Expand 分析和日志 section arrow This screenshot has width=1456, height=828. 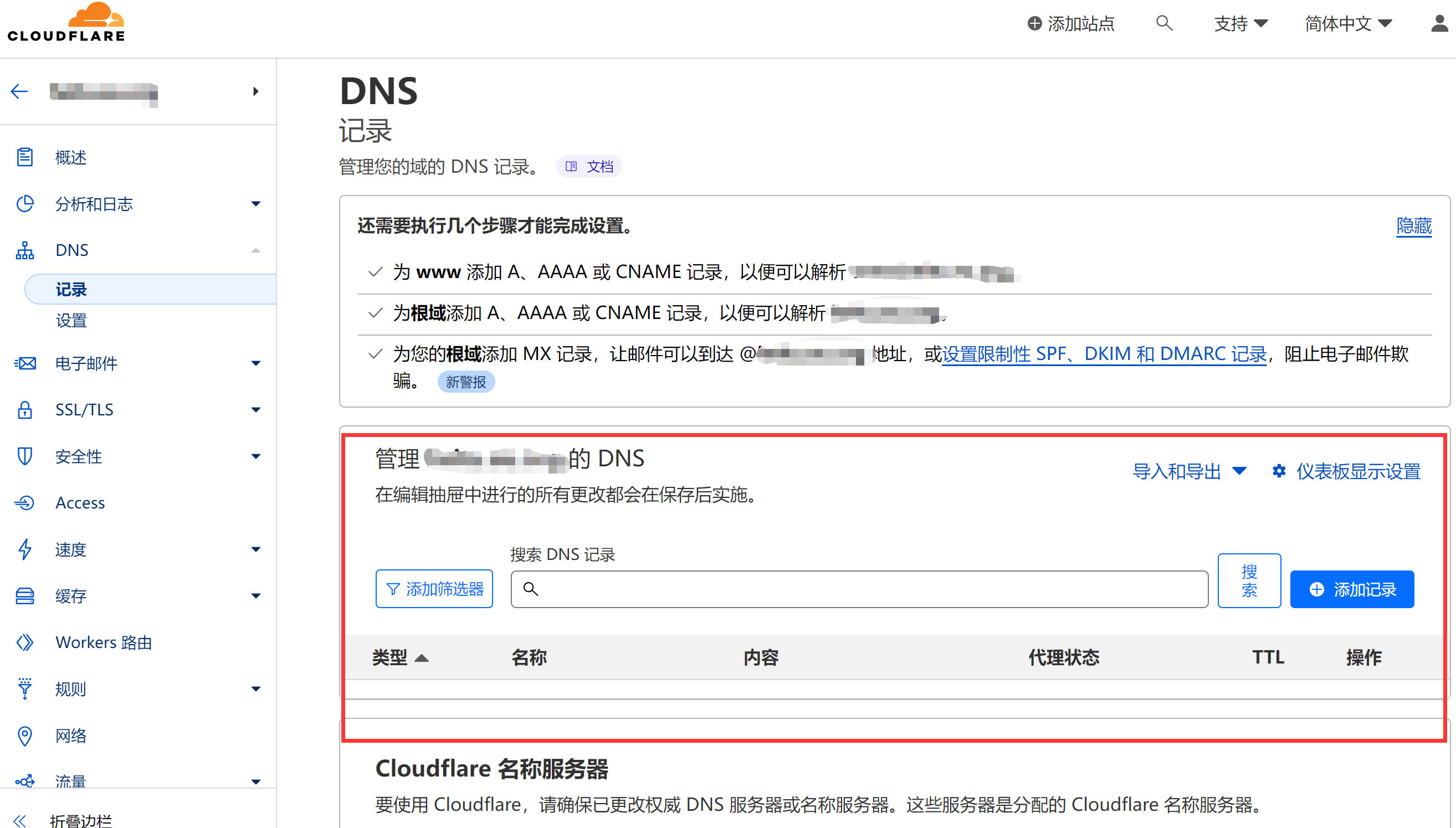point(256,204)
